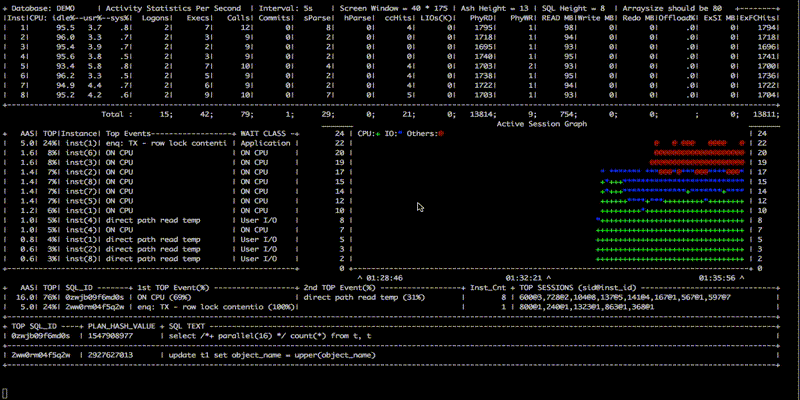Screen dimensions: 800x400
Task: Click the 'READ MB' column header
Action: [x=559, y=17]
